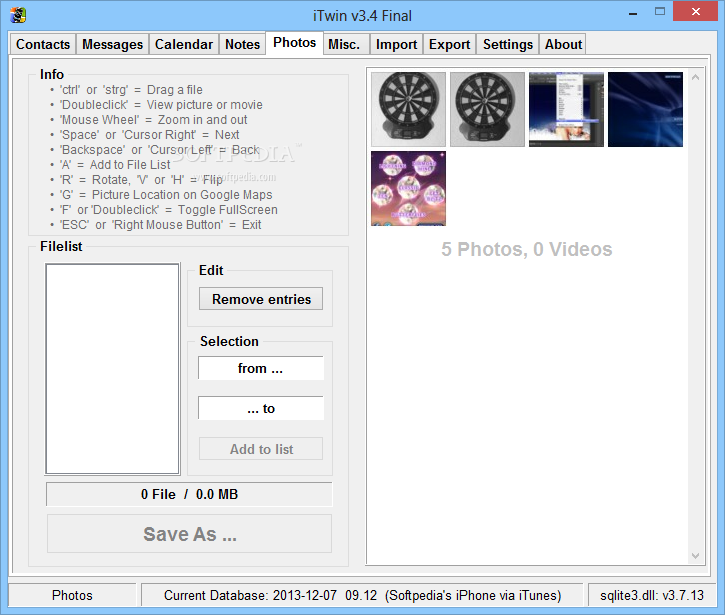Click the Add to list button
The height and width of the screenshot is (615, 725).
(x=261, y=449)
